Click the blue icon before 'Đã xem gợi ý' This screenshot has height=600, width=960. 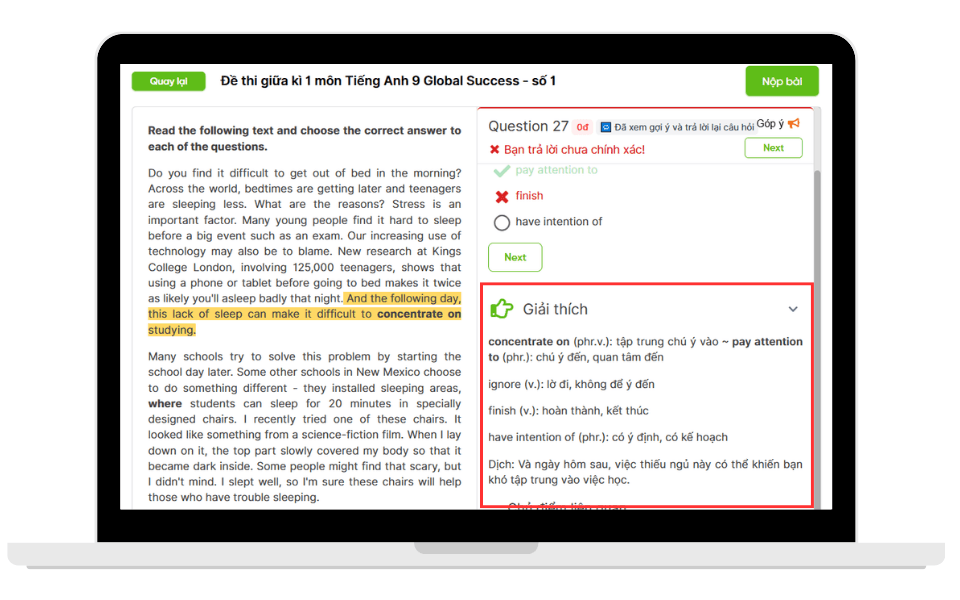point(606,127)
